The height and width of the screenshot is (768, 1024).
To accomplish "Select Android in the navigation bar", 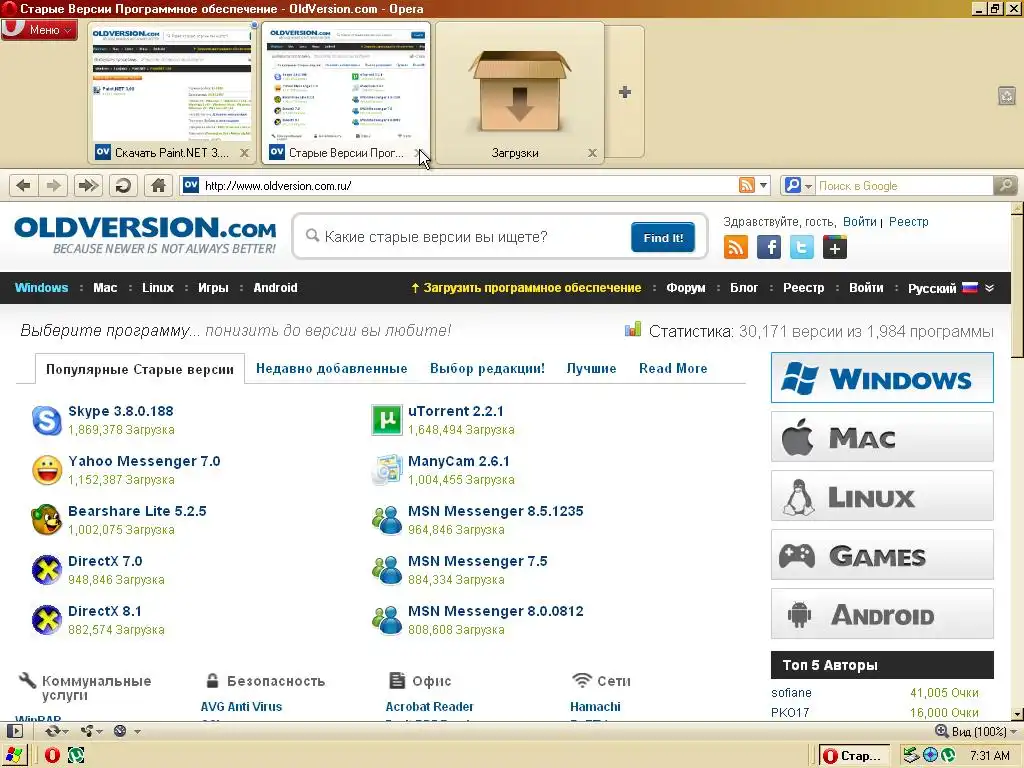I will tap(276, 288).
